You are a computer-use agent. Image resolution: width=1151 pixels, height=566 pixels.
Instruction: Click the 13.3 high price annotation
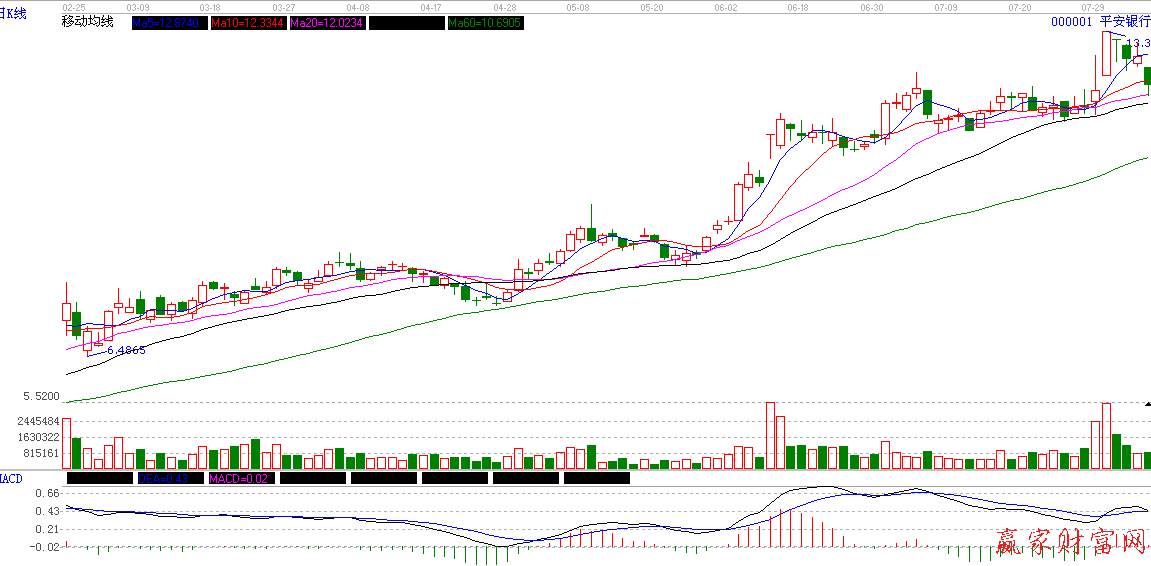pos(1137,44)
